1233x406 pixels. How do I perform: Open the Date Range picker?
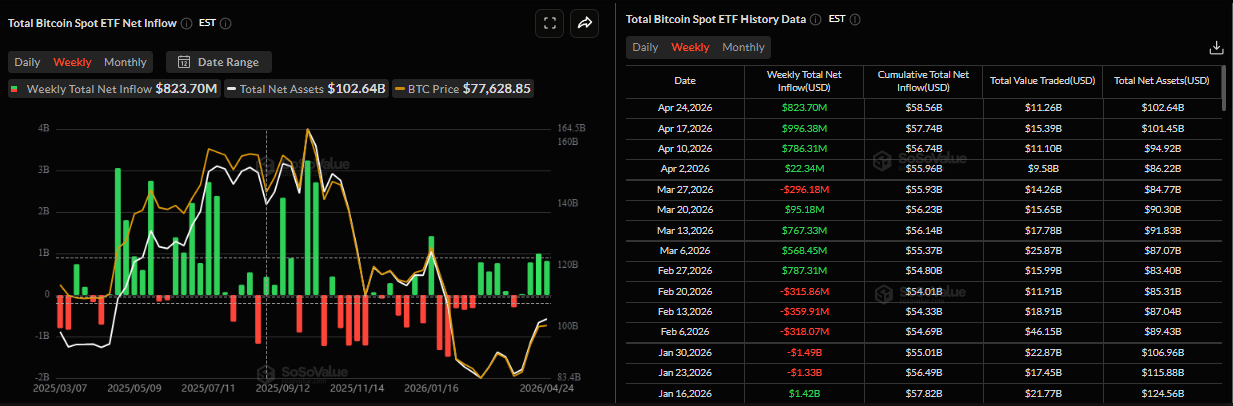217,62
